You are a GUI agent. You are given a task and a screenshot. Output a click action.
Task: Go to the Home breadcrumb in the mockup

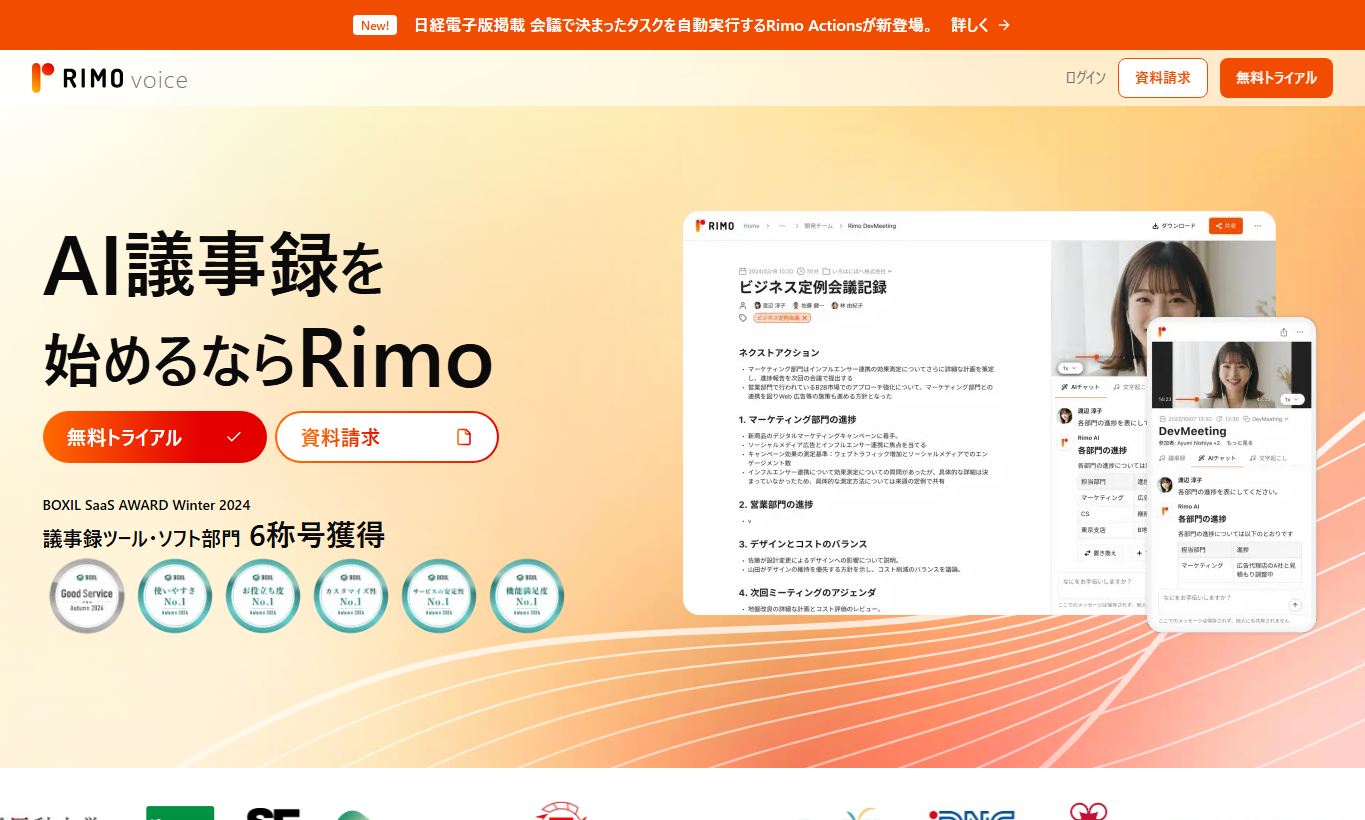pos(751,226)
